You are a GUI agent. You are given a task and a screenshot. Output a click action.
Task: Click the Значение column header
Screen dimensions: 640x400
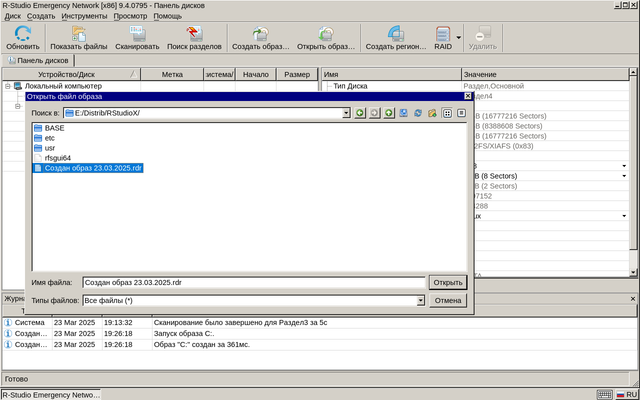click(545, 74)
